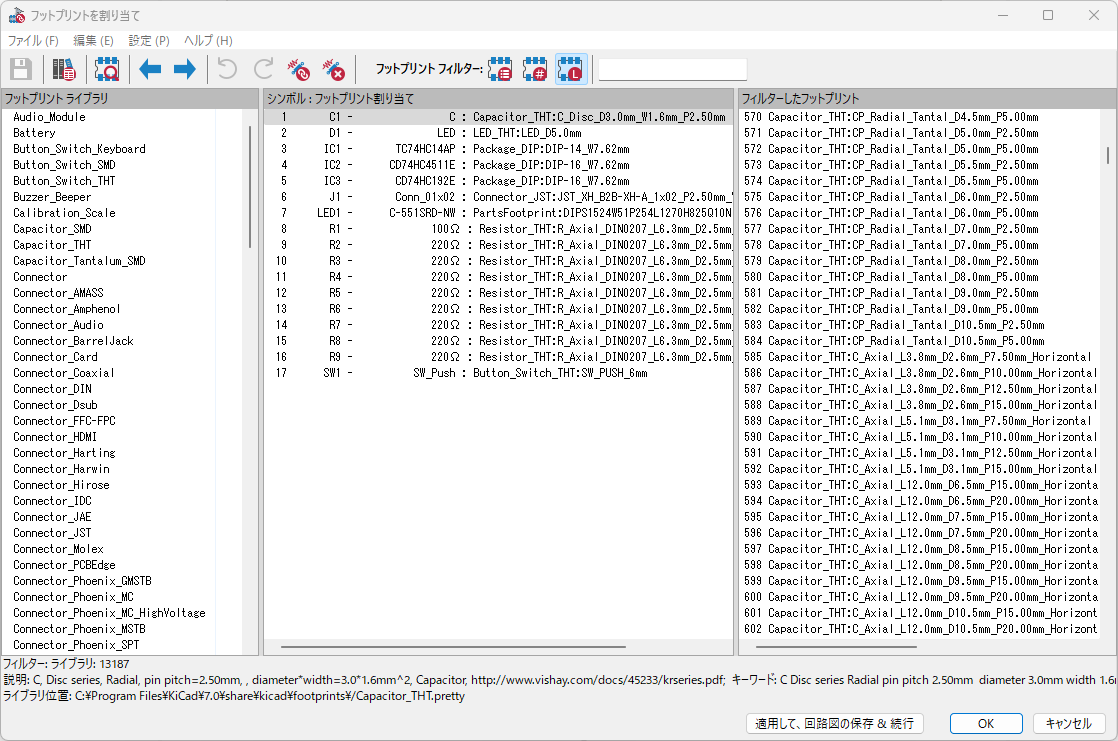Click apply, save schematic & continue button
Viewport: 1118px width, 741px height.
pos(834,723)
